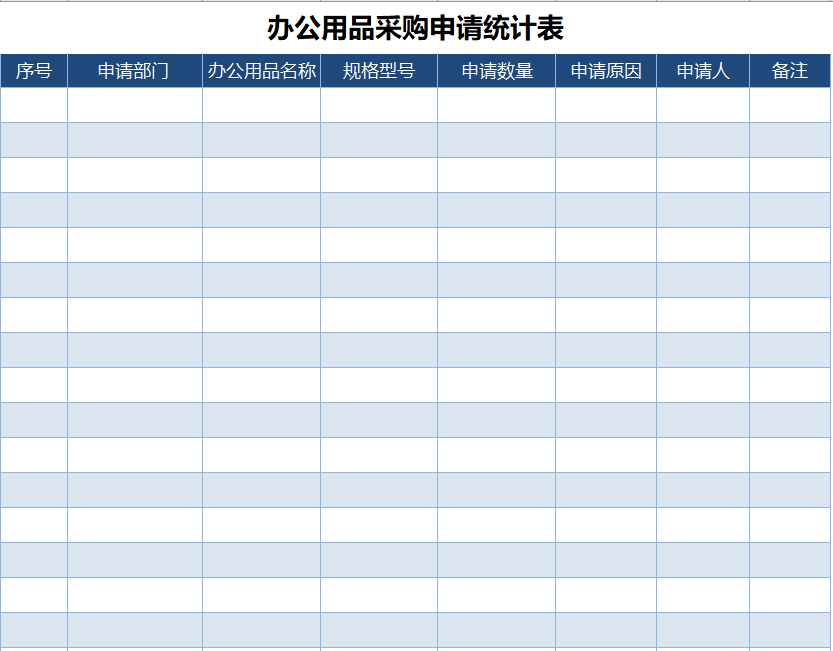
Task: Select the 序号 column header
Action: 33,71
